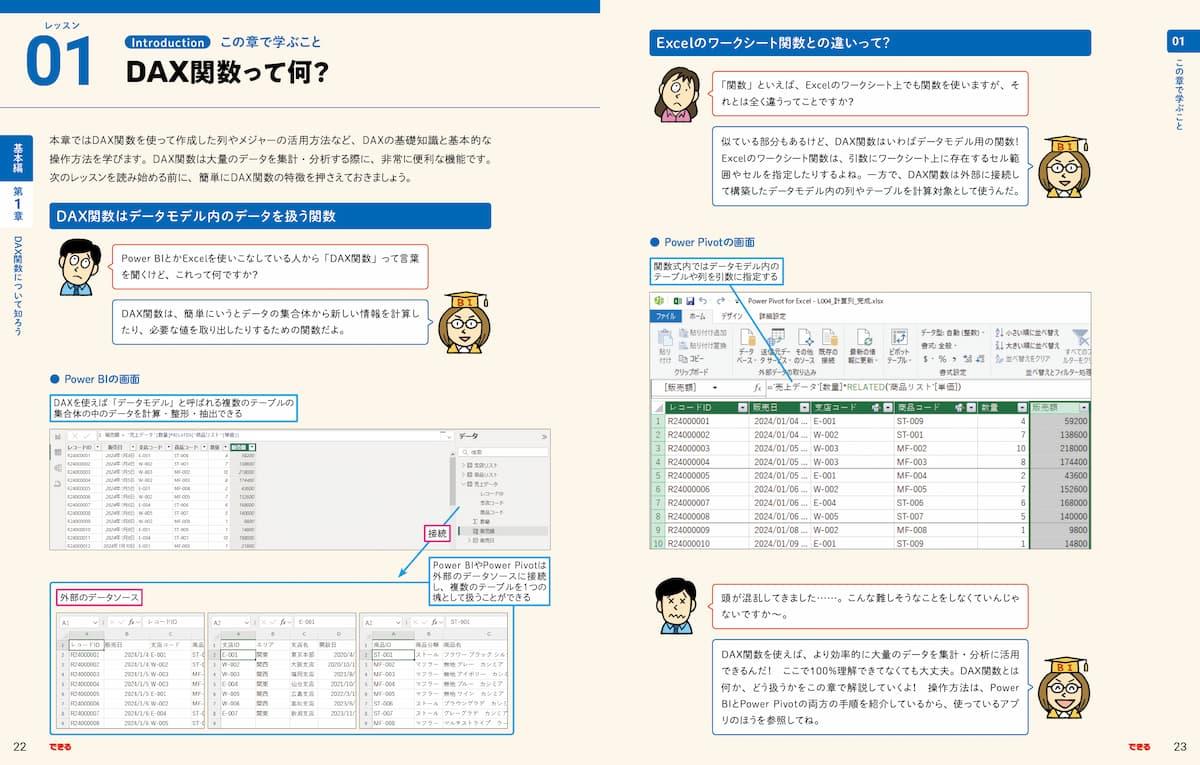
Task: Click cell MF-008 in the 商品コード column
Action: pos(936,530)
